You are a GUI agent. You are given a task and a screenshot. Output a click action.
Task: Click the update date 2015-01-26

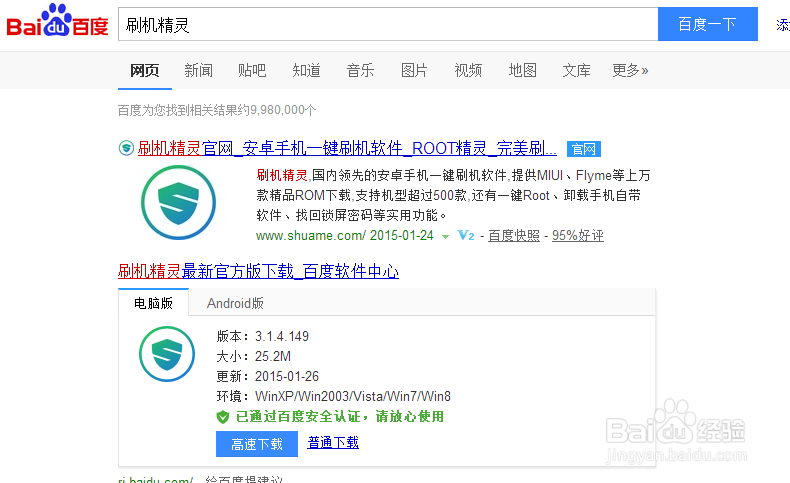tap(287, 377)
